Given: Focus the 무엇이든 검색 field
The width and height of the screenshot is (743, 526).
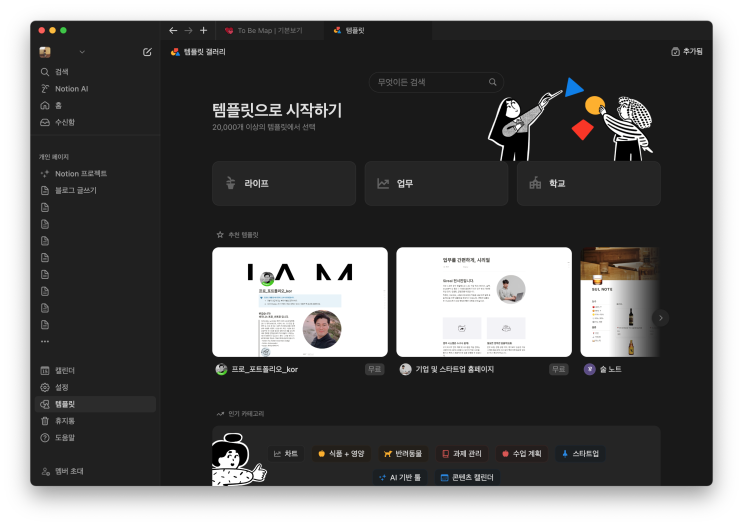Looking at the screenshot, I should coord(436,82).
